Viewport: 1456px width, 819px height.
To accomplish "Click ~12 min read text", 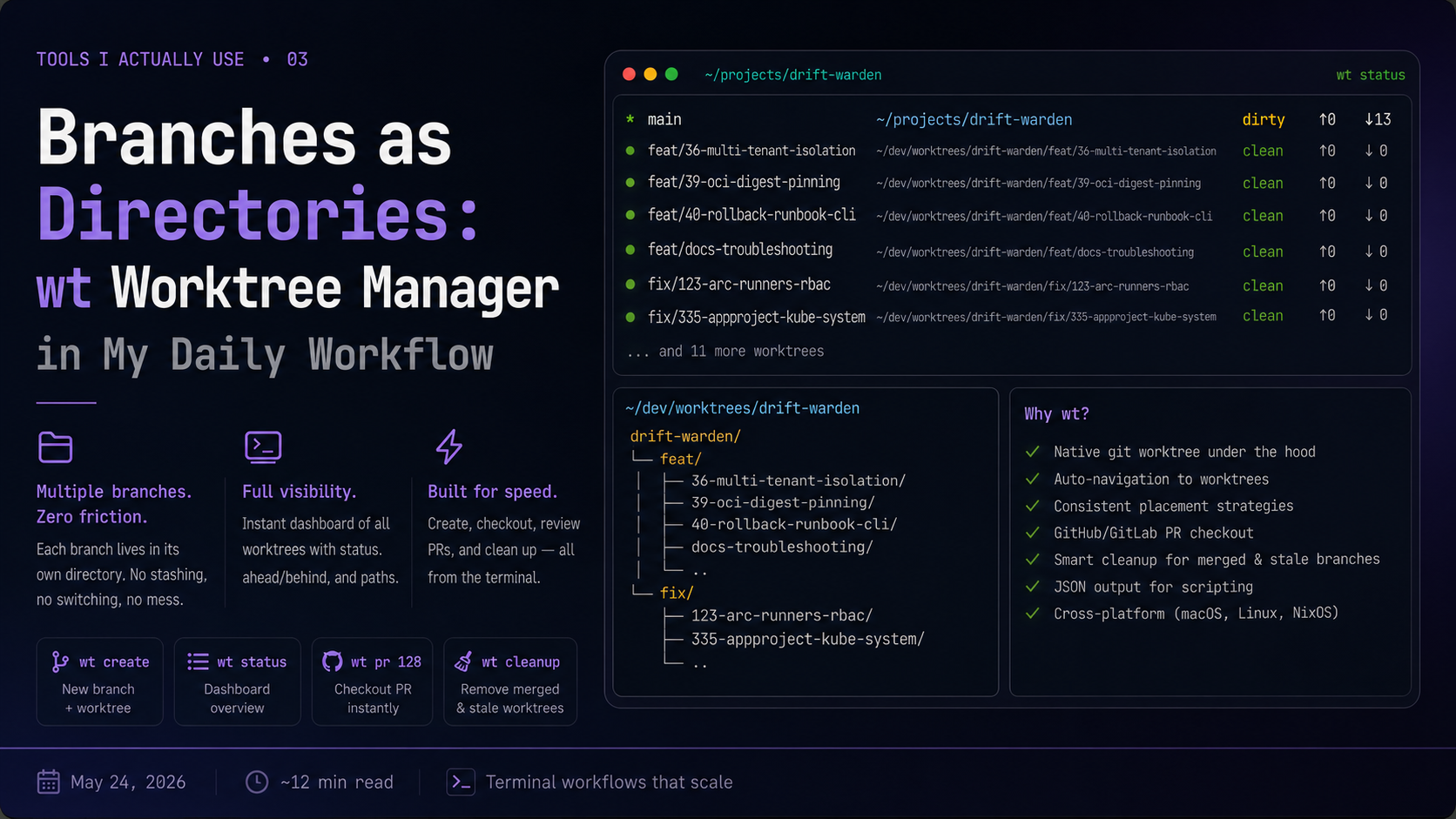I will (x=337, y=782).
